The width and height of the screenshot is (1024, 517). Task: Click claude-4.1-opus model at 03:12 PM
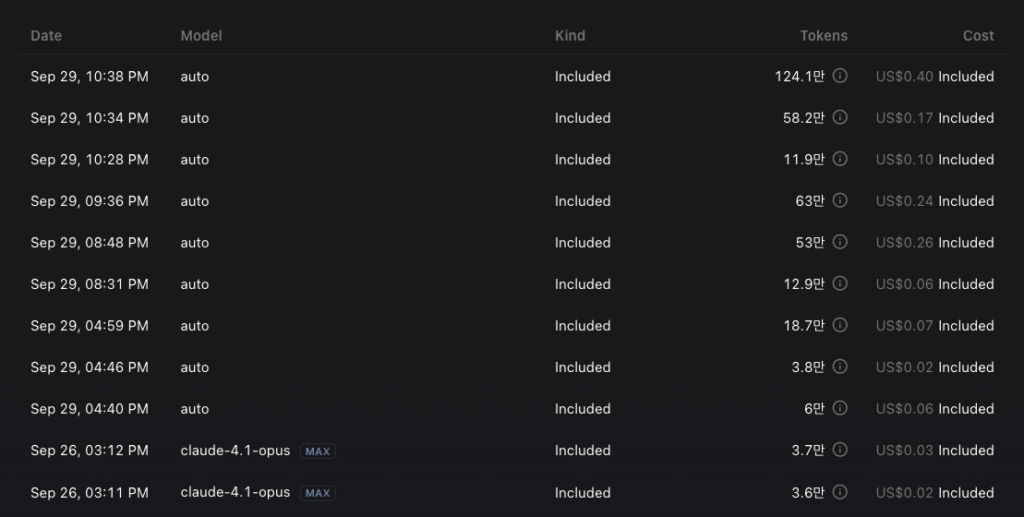pos(235,450)
